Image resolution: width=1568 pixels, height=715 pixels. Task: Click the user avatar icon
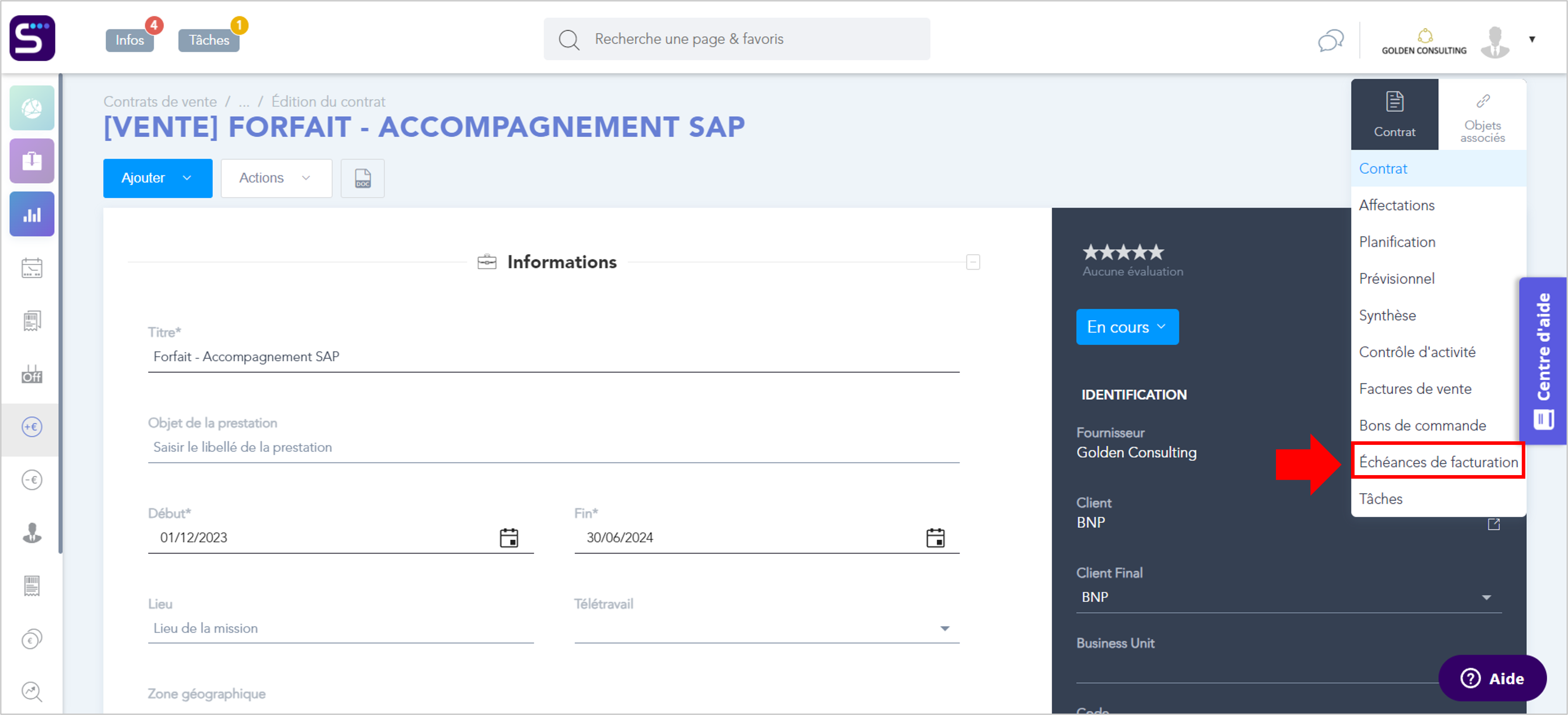[1495, 42]
